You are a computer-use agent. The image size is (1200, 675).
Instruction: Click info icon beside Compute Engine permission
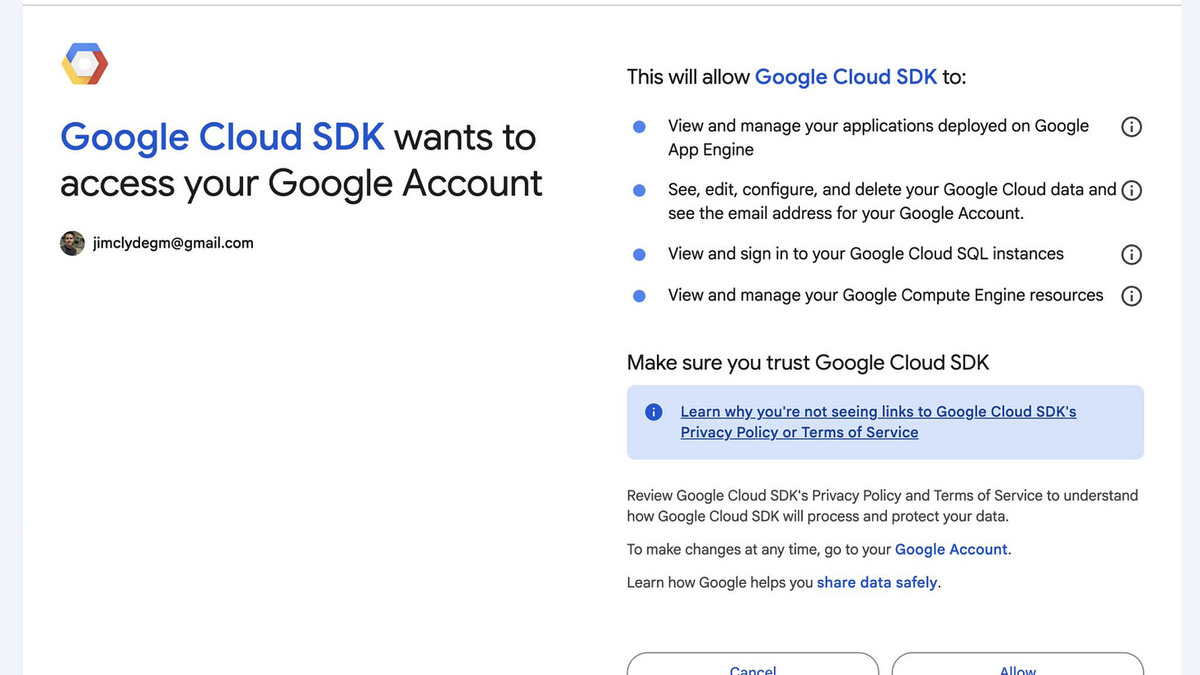[x=1131, y=295]
